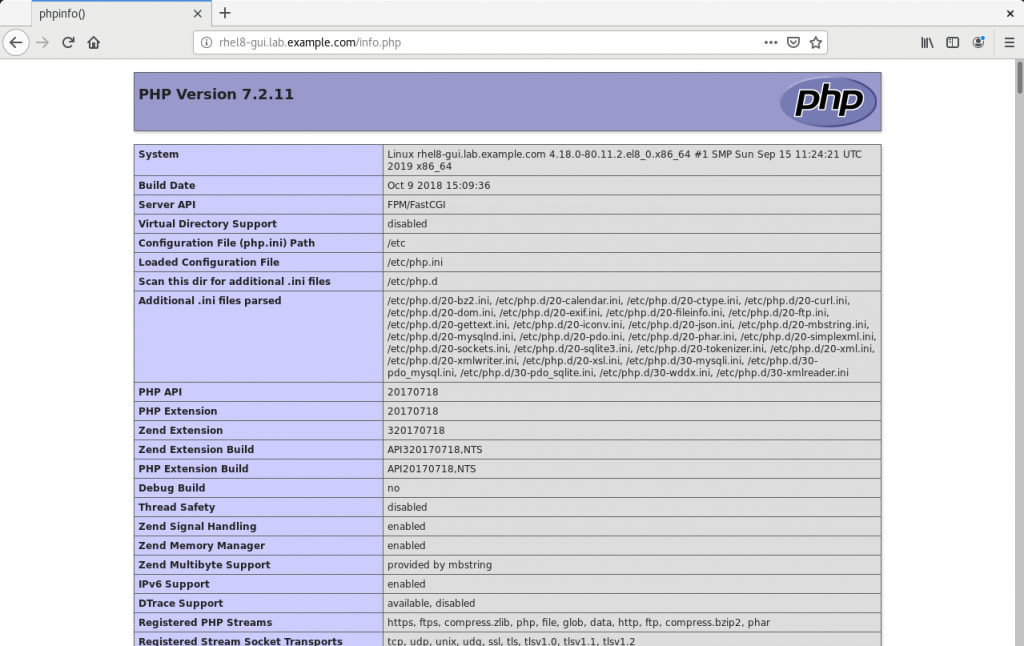The image size is (1024, 646).
Task: Click the Configuration File (php.ini) Path label
Action: [x=227, y=243]
